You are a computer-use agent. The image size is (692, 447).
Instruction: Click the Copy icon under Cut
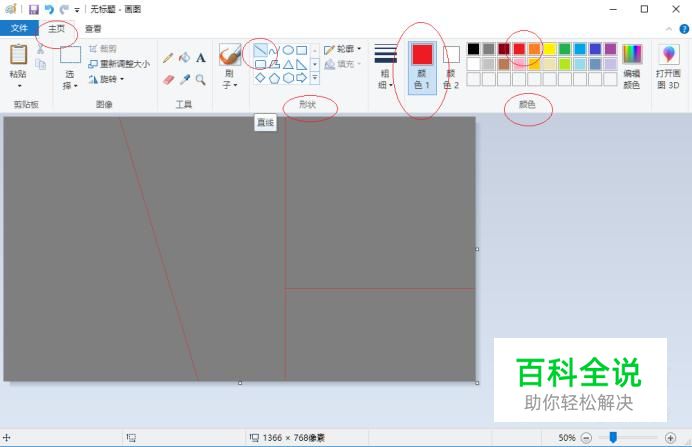tap(41, 64)
